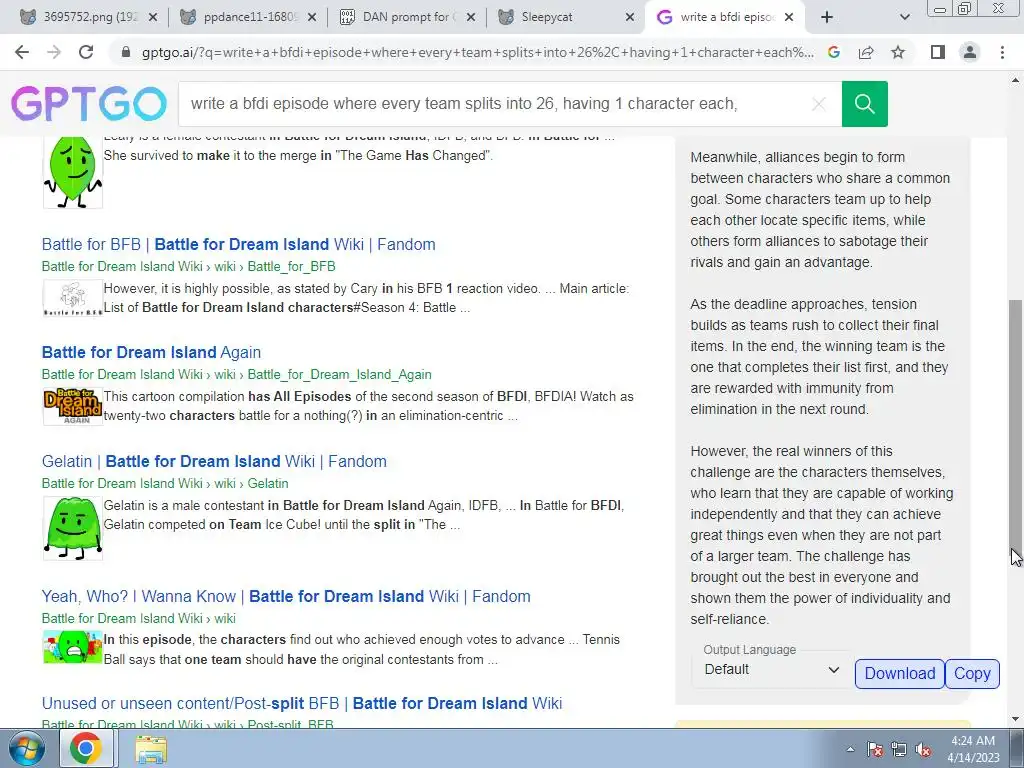Reload the gptgo.ai page
The width and height of the screenshot is (1024, 768).
[86, 52]
